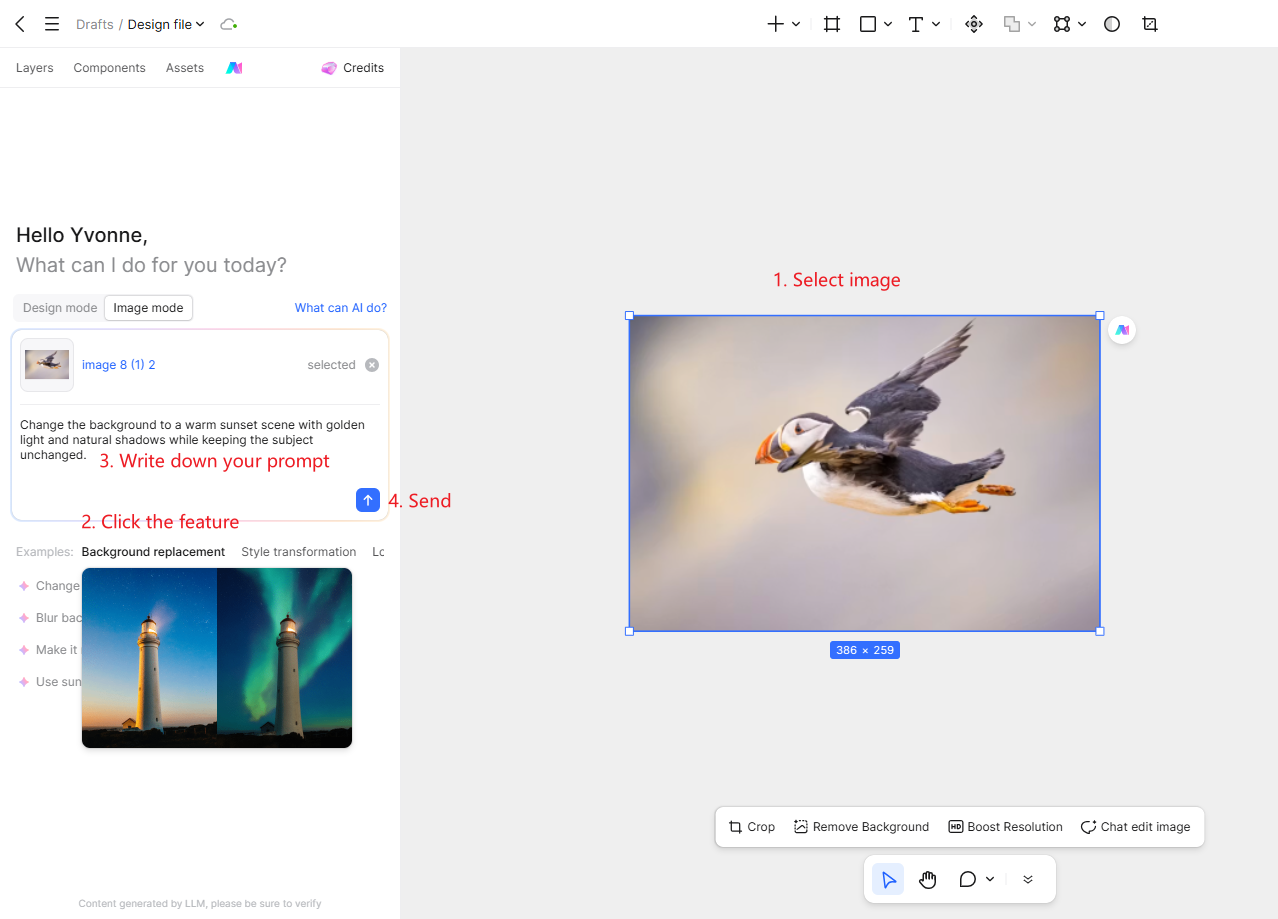1278x919 pixels.
Task: Select the Text tool
Action: [x=915, y=24]
